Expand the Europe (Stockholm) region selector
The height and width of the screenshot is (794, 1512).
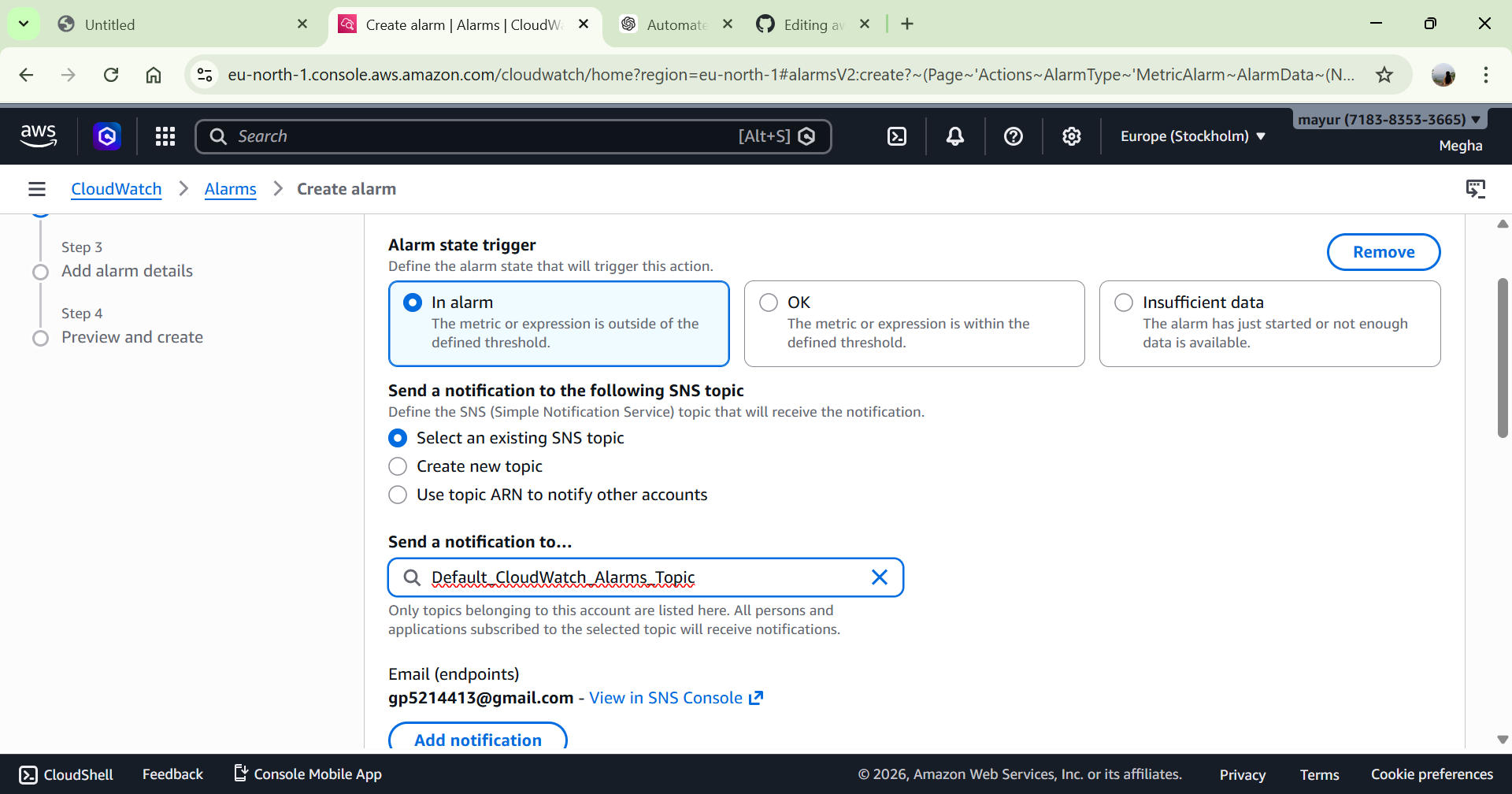pos(1193,136)
